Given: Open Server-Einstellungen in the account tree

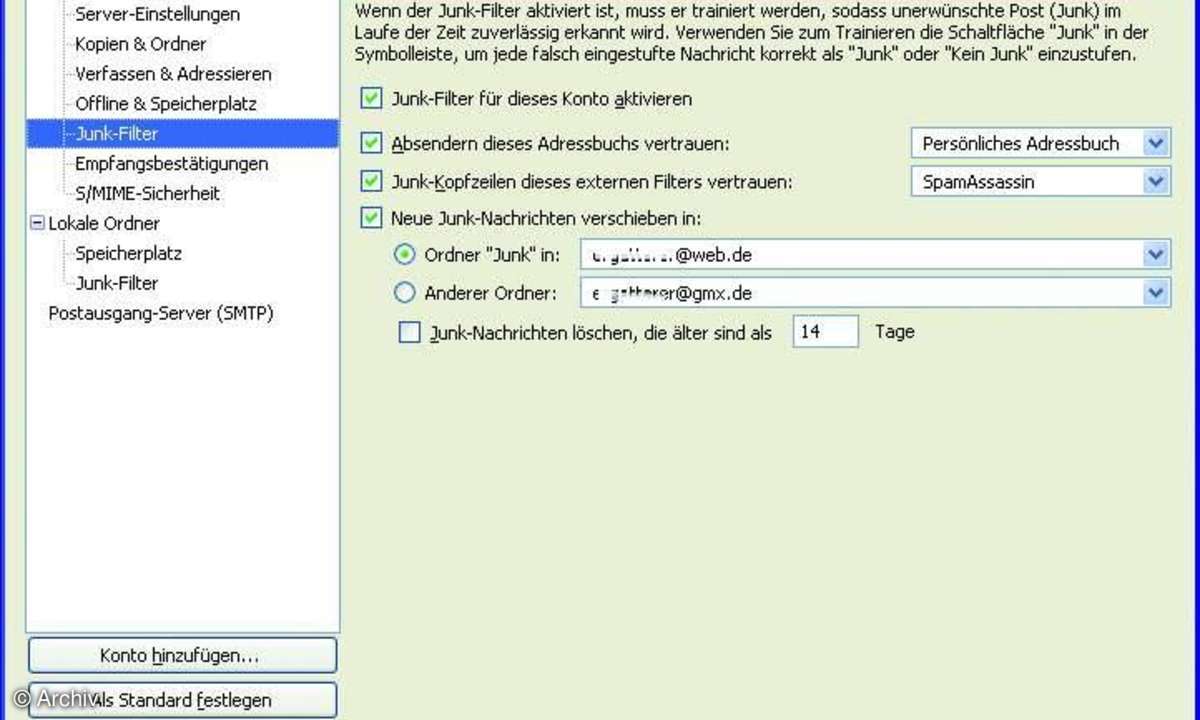Looking at the screenshot, I should (157, 14).
